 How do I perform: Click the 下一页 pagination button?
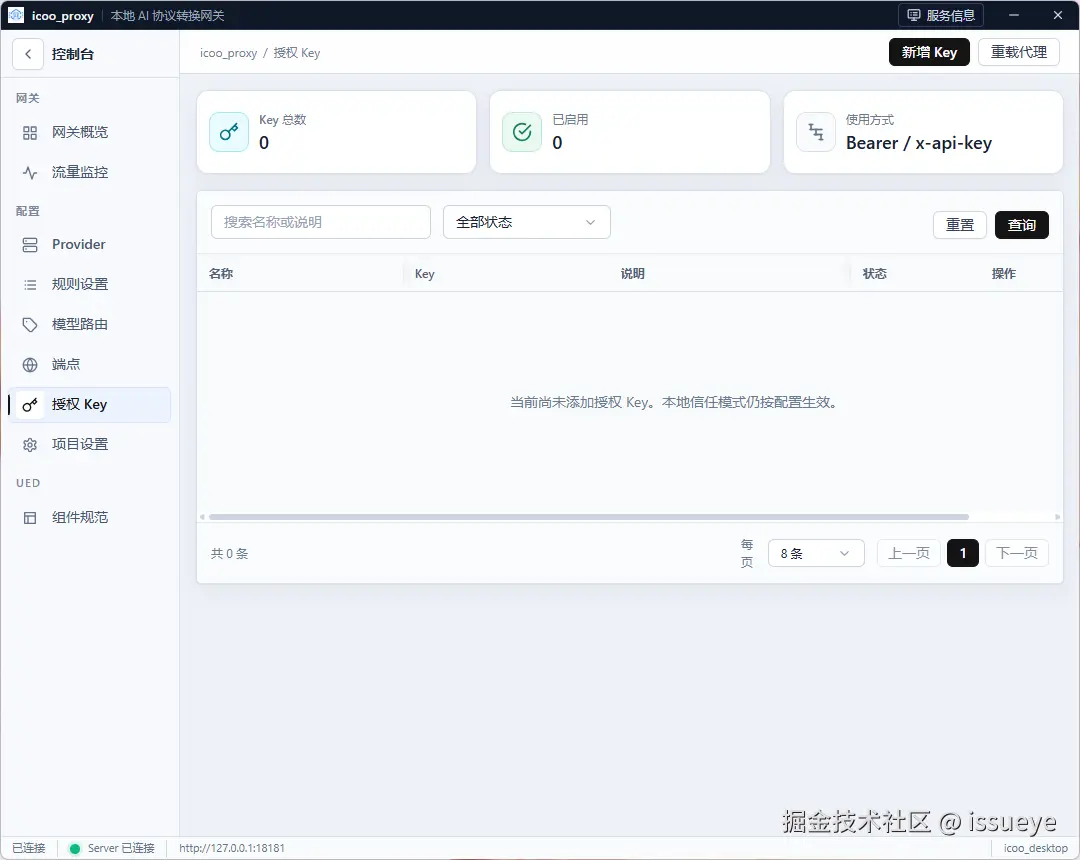1017,554
